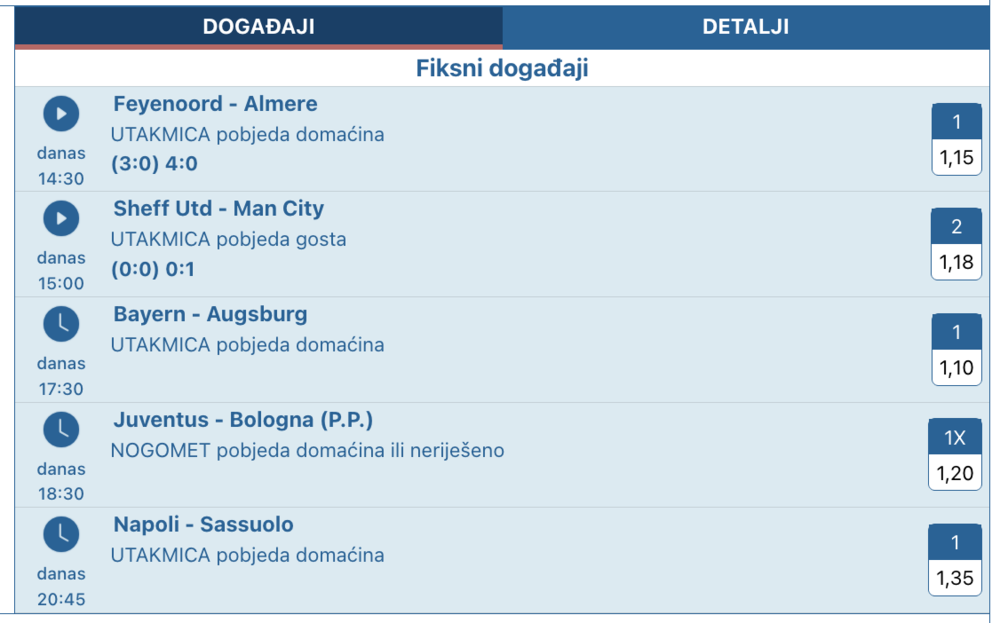Select the 1,18 odds for Man City
The width and height of the screenshot is (1000, 623).
[x=956, y=262]
